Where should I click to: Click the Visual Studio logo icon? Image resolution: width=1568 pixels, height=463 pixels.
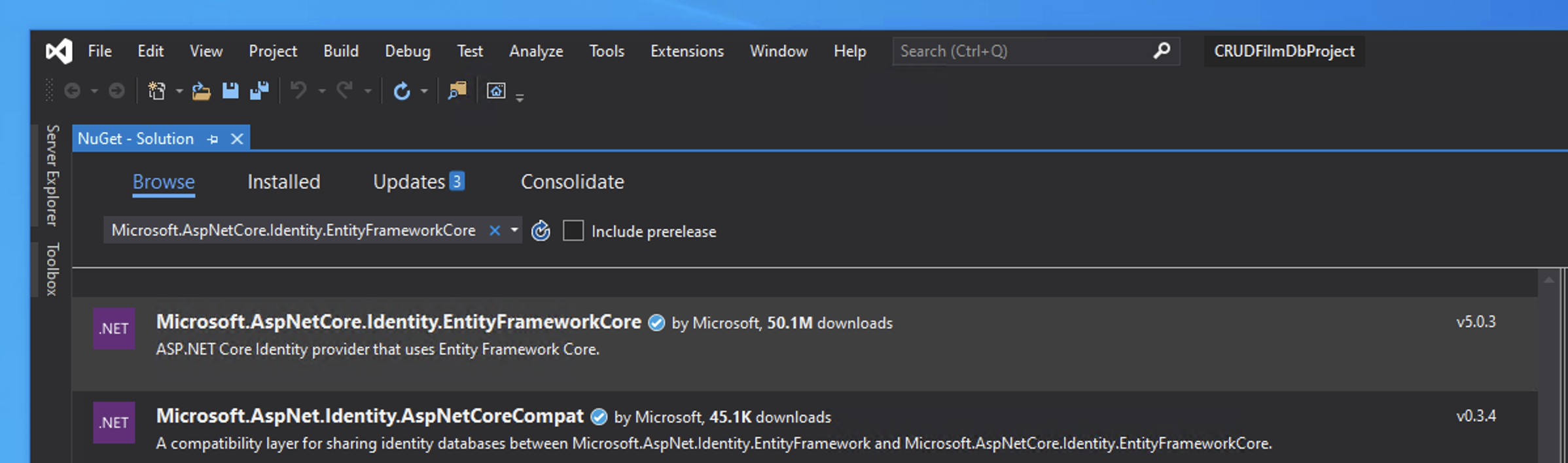[59, 51]
